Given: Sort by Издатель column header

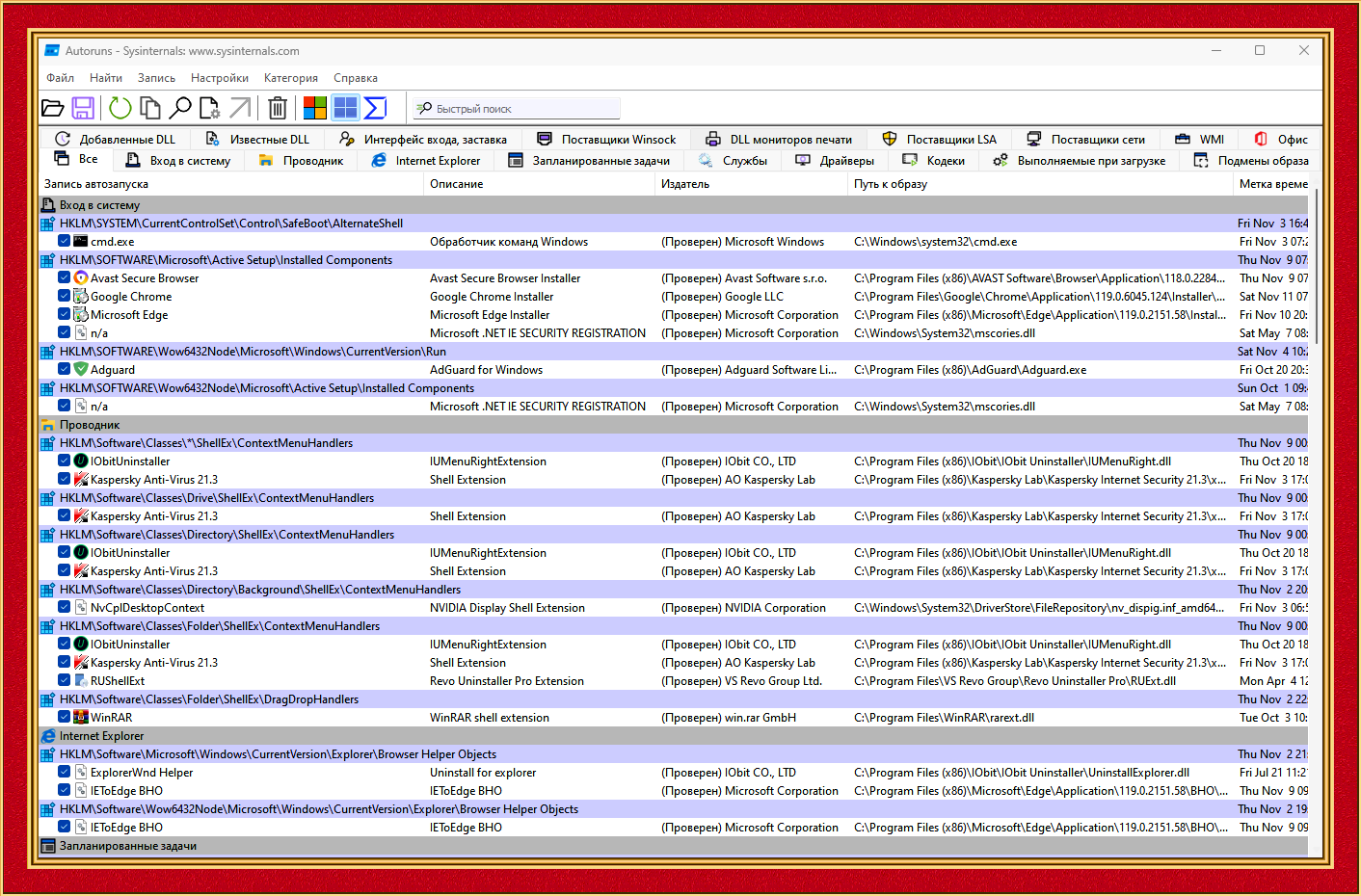Looking at the screenshot, I should pos(751,184).
